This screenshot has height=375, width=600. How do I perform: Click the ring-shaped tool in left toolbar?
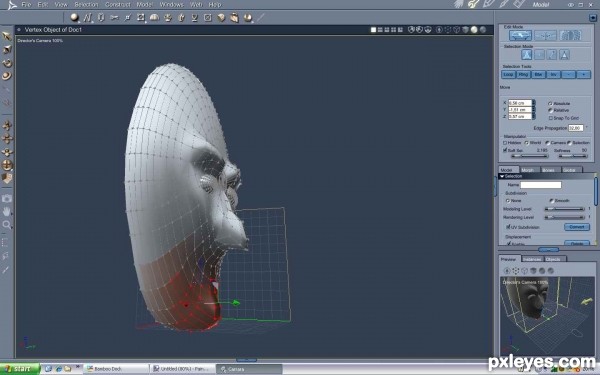pyautogui.click(x=7, y=76)
